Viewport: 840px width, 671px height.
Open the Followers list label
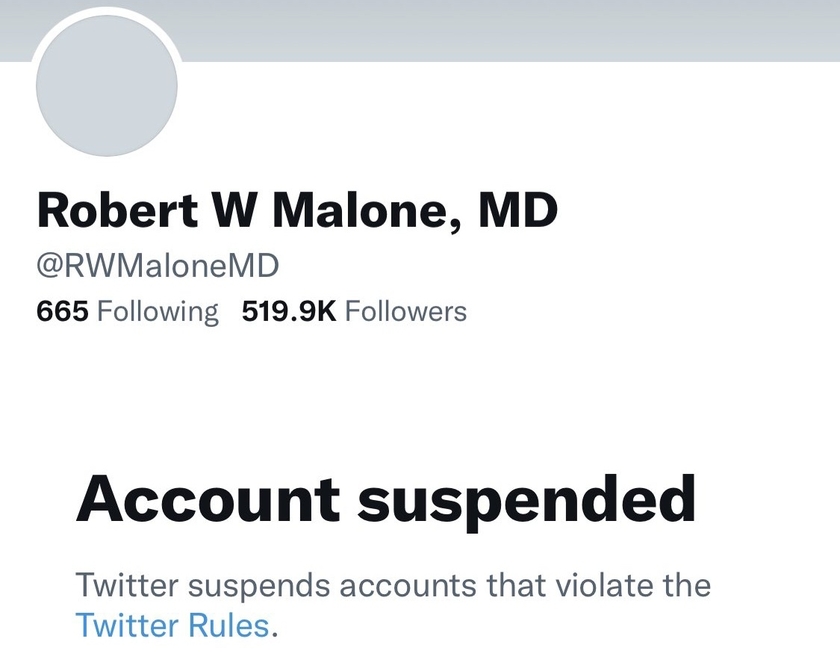pos(406,311)
